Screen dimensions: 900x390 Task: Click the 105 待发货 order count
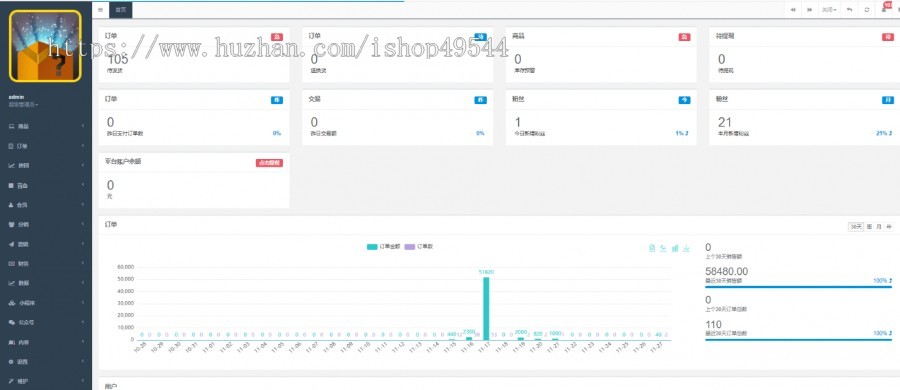[118, 59]
